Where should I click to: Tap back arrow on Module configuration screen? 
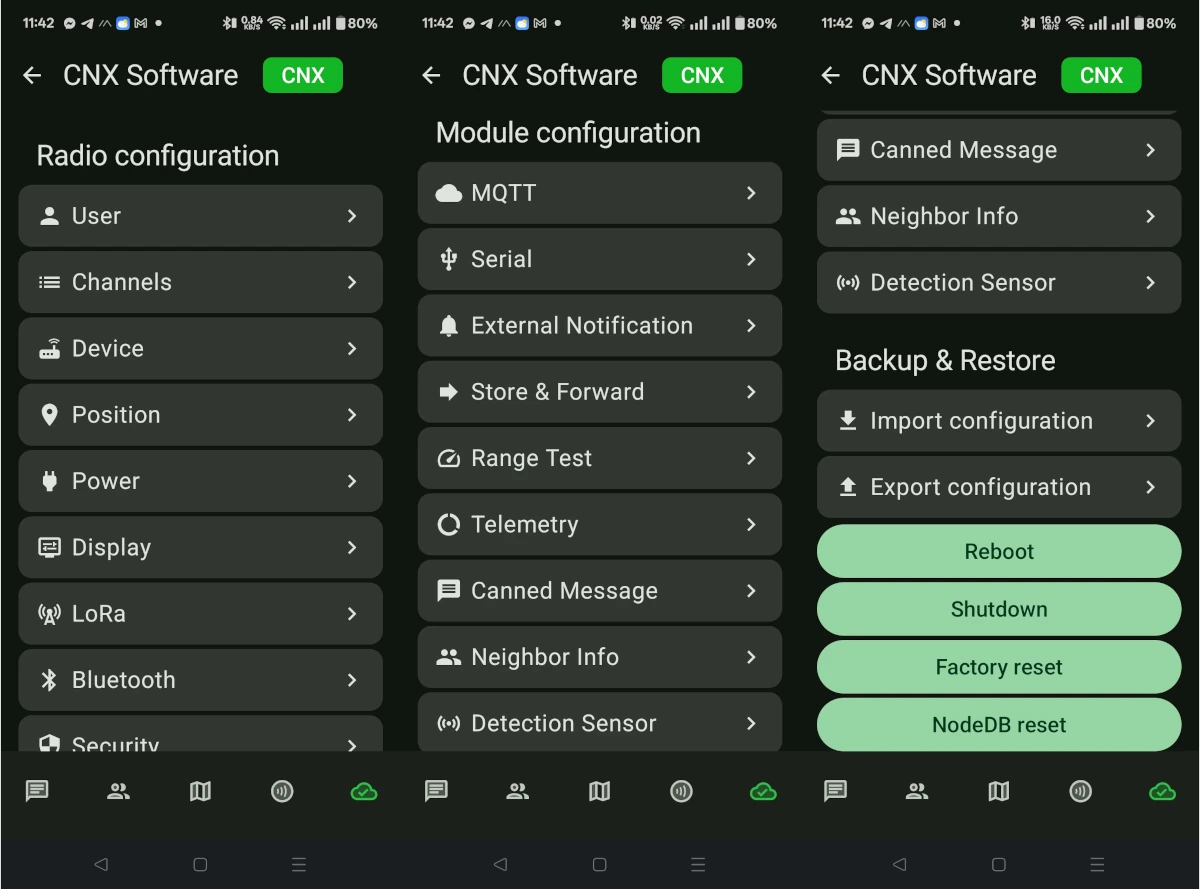pos(431,75)
